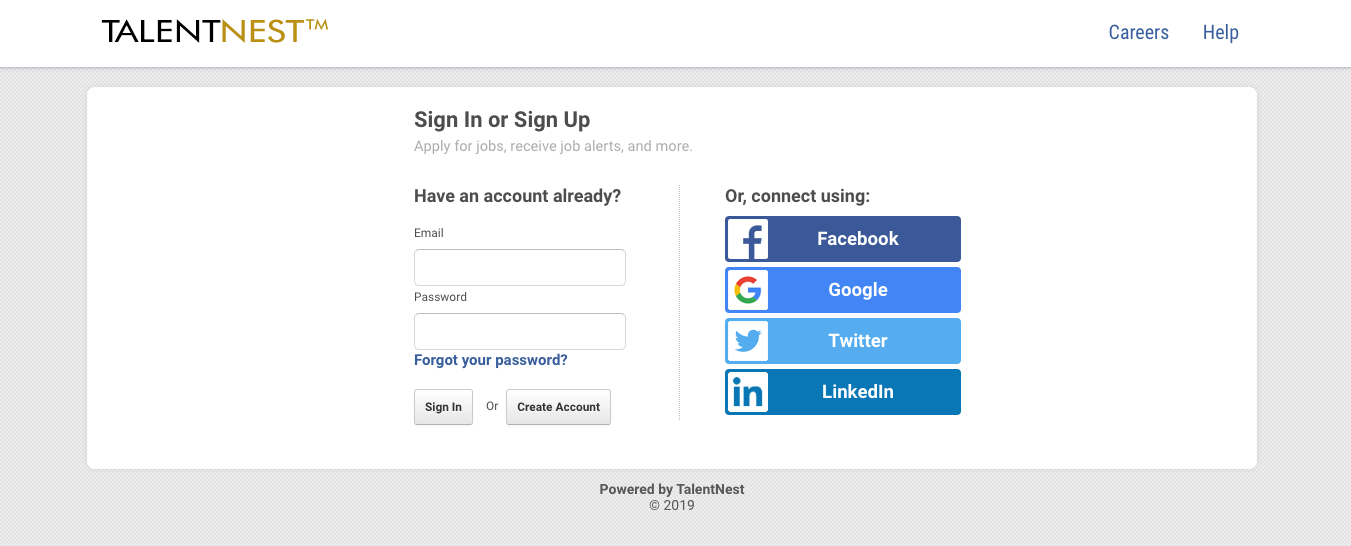Click the Create Account button

(x=558, y=407)
